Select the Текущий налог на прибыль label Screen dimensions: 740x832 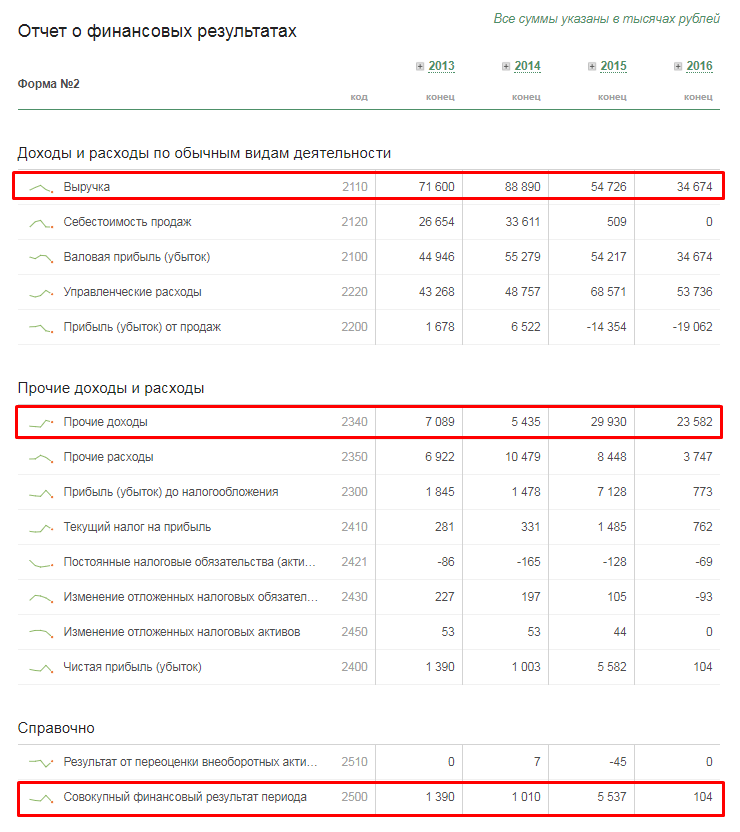click(x=137, y=527)
